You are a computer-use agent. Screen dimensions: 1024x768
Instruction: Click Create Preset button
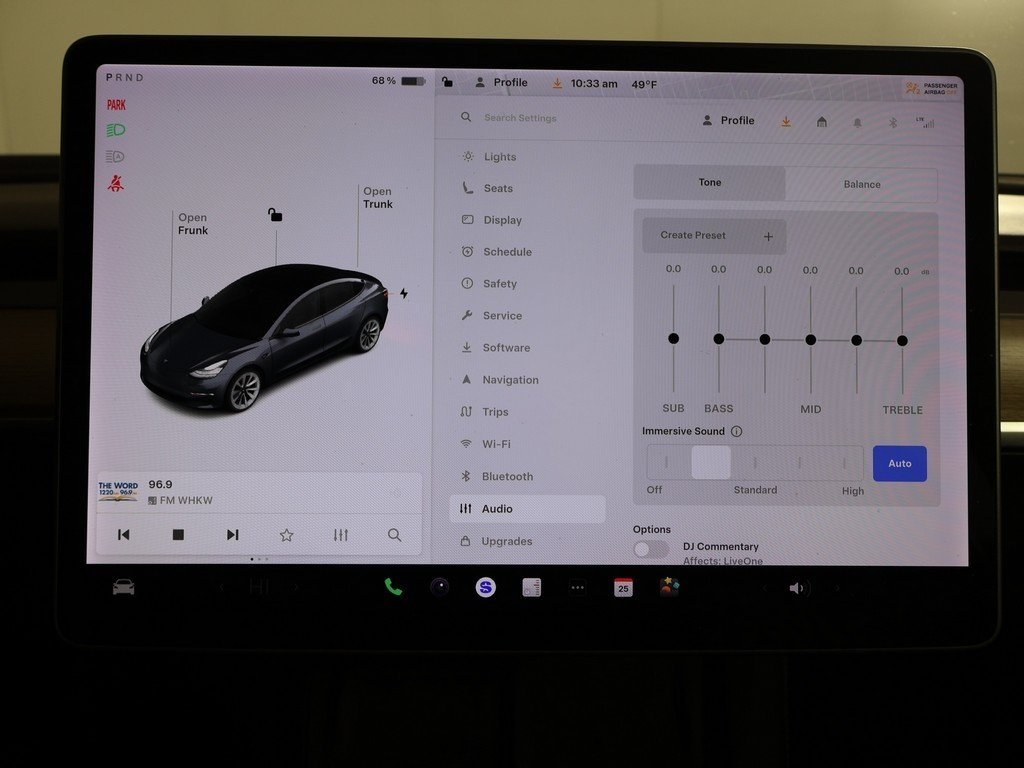coord(714,236)
